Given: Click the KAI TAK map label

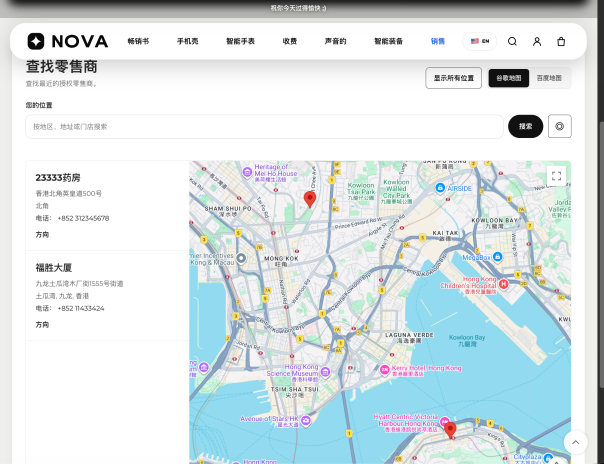Looking at the screenshot, I should 445,235.
